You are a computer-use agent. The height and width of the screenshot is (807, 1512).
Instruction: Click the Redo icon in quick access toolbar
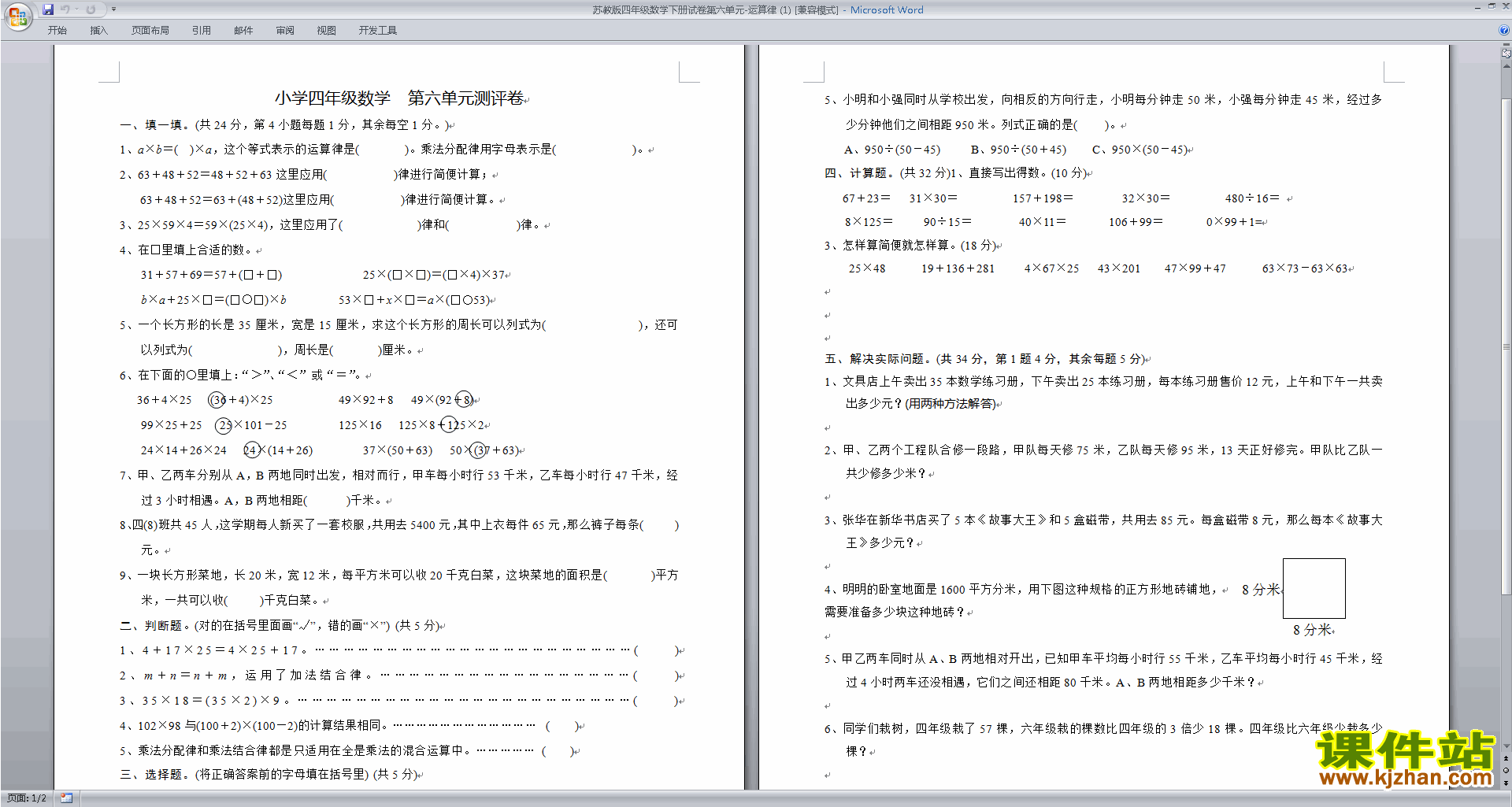tap(91, 9)
